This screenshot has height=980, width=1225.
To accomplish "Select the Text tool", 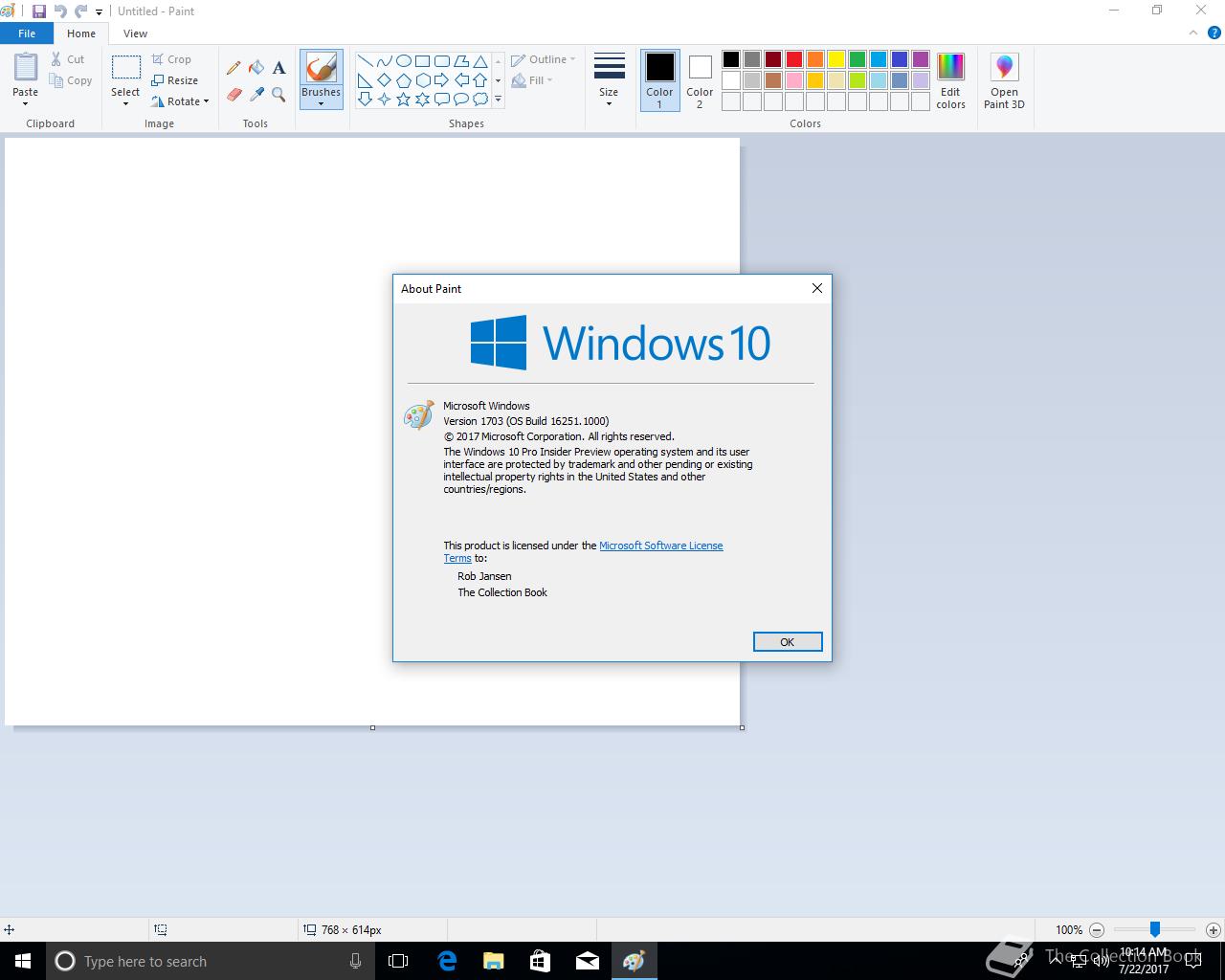I will 278,68.
